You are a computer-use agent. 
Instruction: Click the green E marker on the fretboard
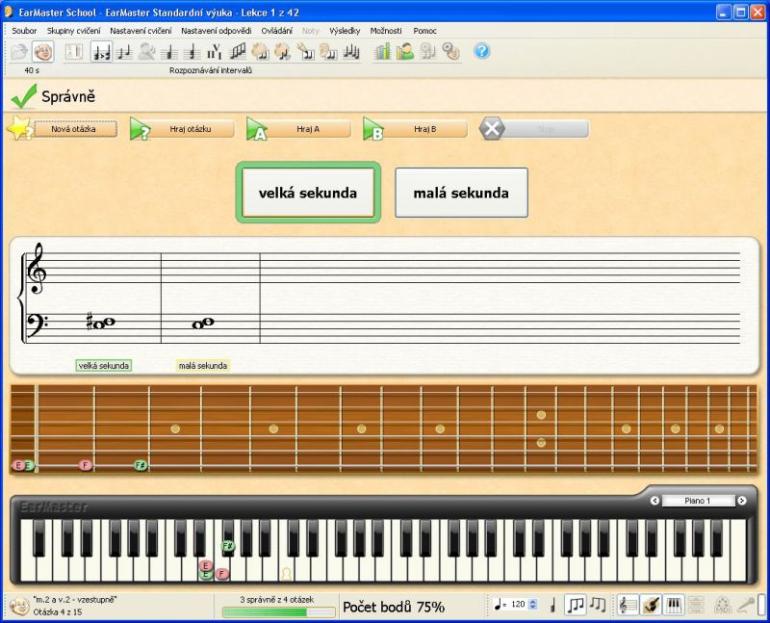coord(29,465)
